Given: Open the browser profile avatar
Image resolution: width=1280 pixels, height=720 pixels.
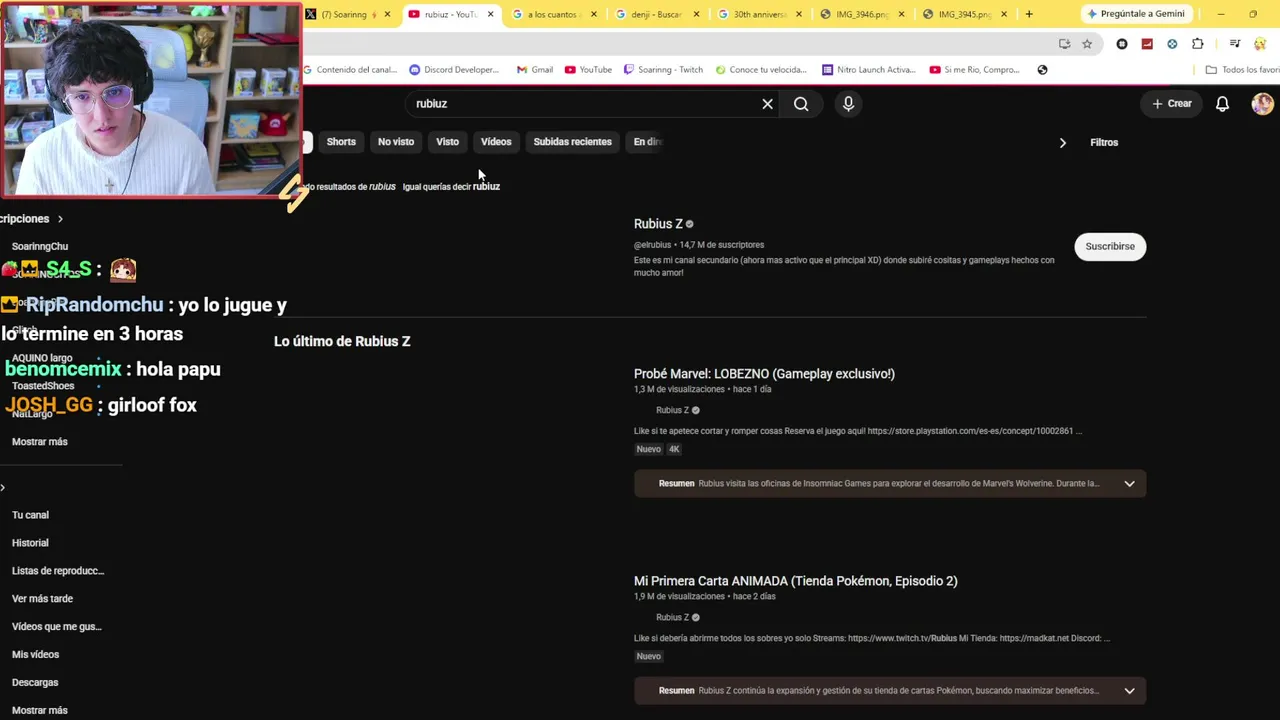Looking at the screenshot, I should [1259, 44].
